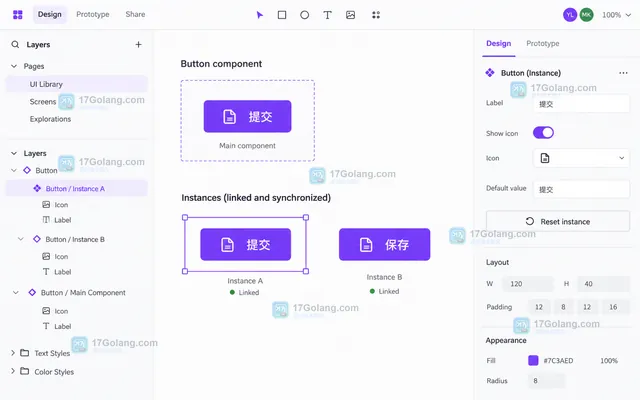Click the bottom-right selection handle of Instance A
Image resolution: width=640 pixels, height=400 pixels.
[x=306, y=271]
